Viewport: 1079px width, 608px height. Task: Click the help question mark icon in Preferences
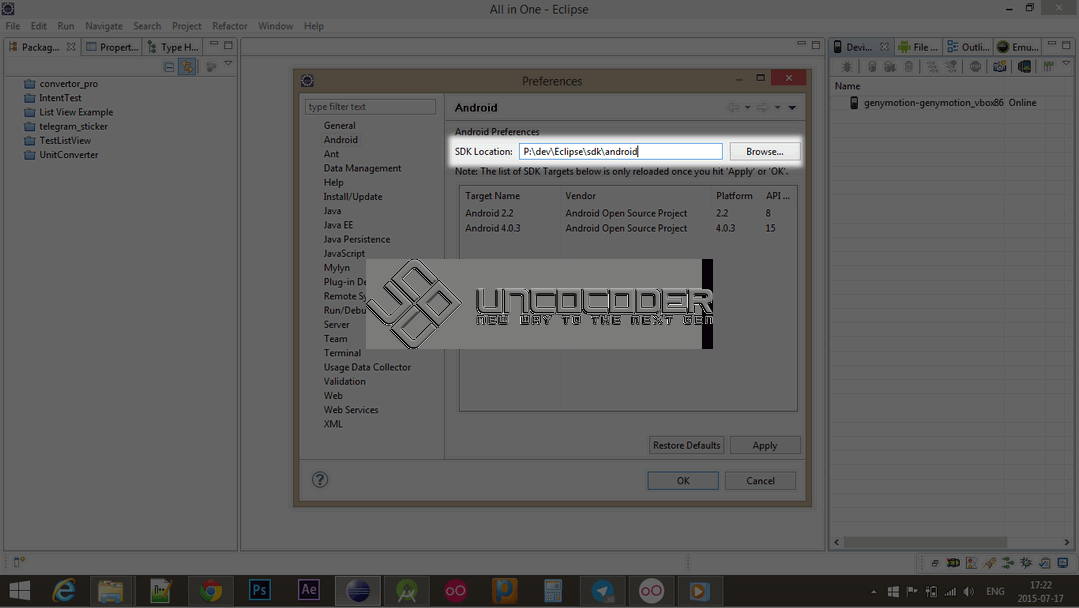click(x=320, y=479)
